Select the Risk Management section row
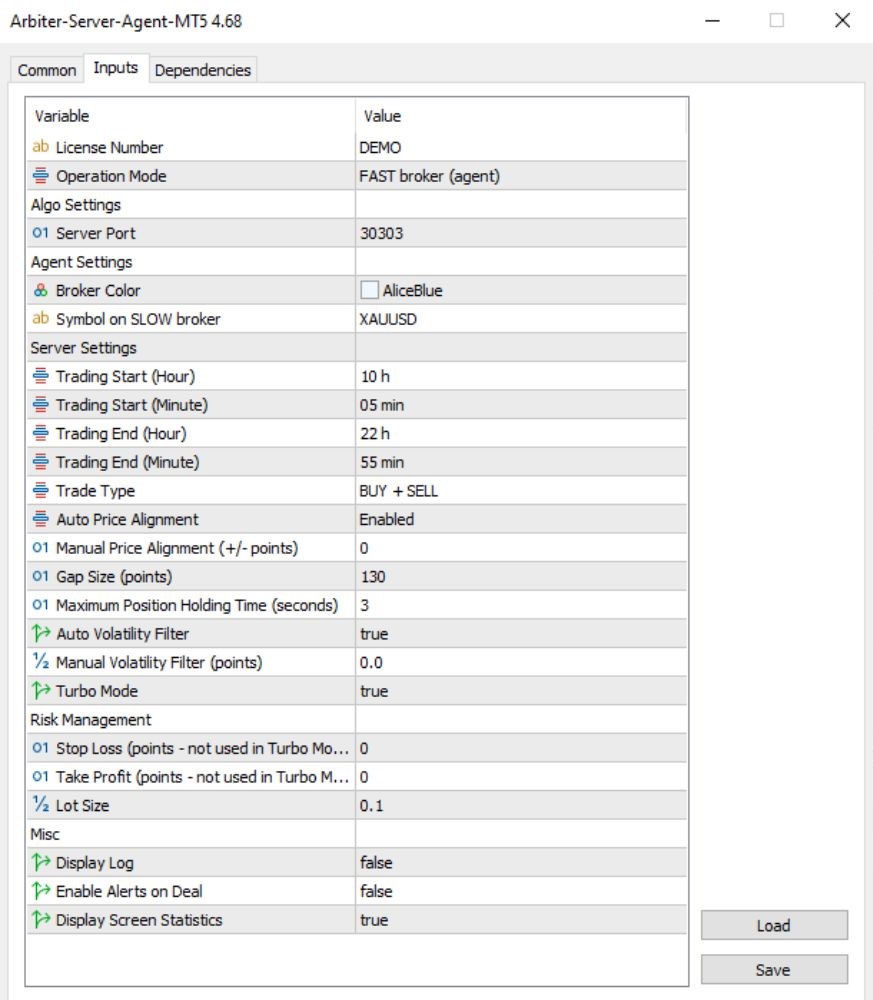 click(356, 720)
